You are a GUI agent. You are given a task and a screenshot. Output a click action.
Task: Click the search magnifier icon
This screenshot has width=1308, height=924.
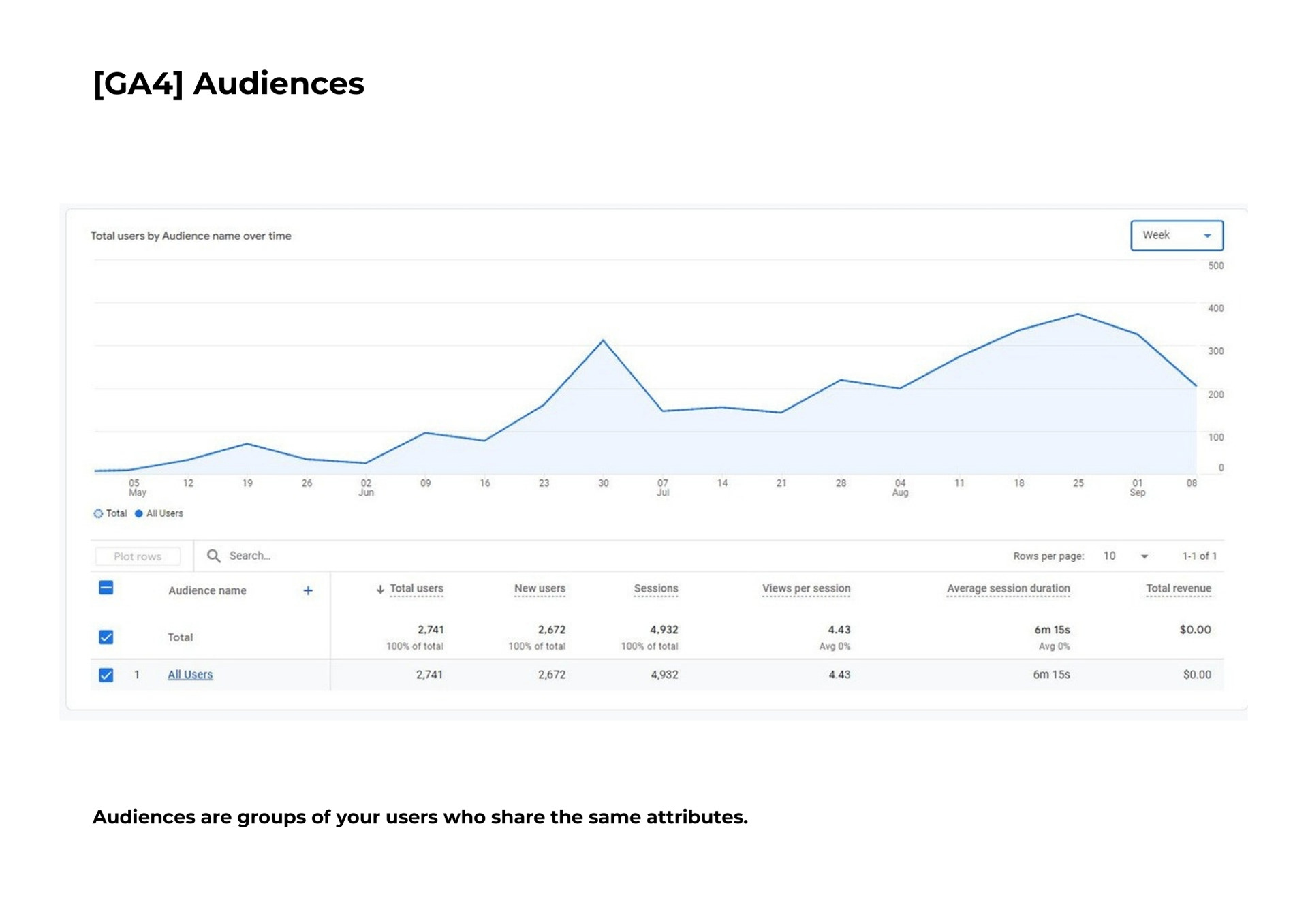coord(213,556)
